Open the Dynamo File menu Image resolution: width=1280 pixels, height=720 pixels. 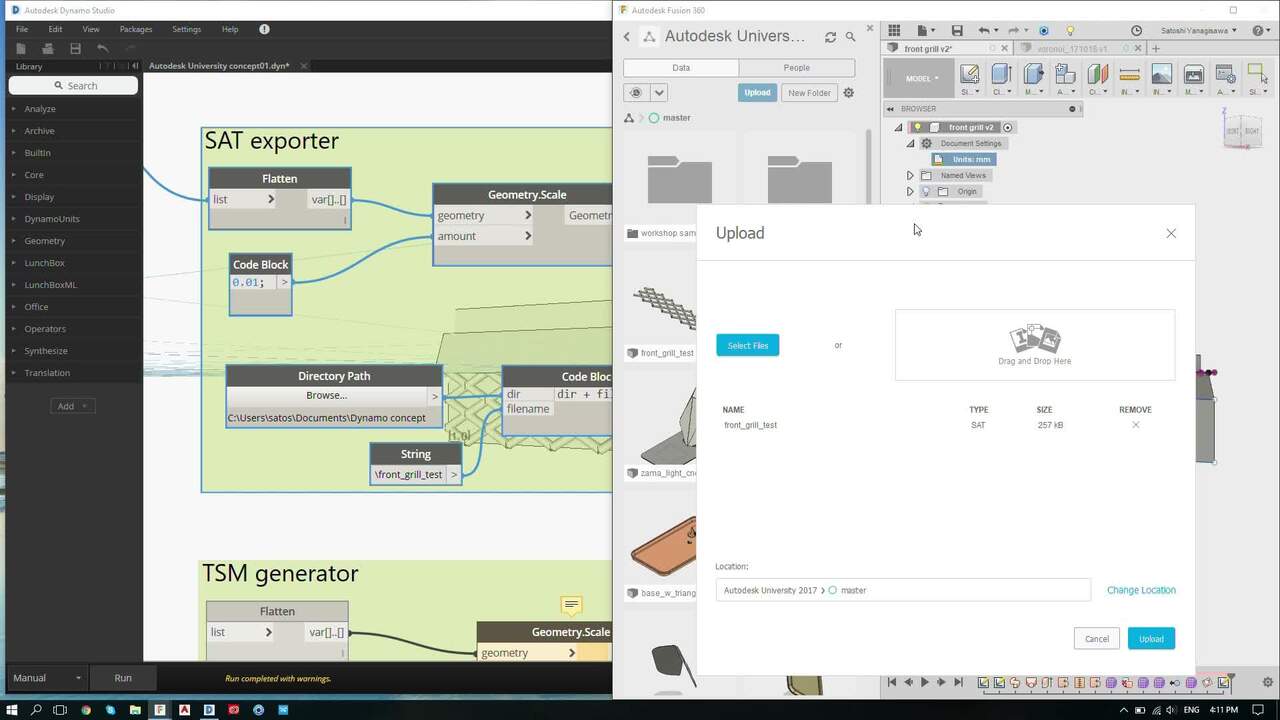[21, 30]
